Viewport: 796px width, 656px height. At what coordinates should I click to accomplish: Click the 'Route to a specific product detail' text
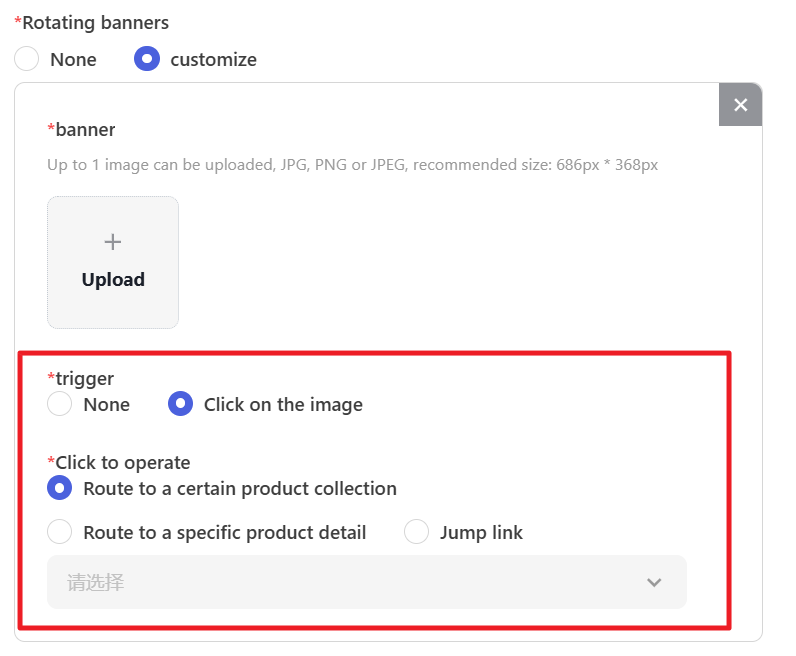click(x=224, y=533)
